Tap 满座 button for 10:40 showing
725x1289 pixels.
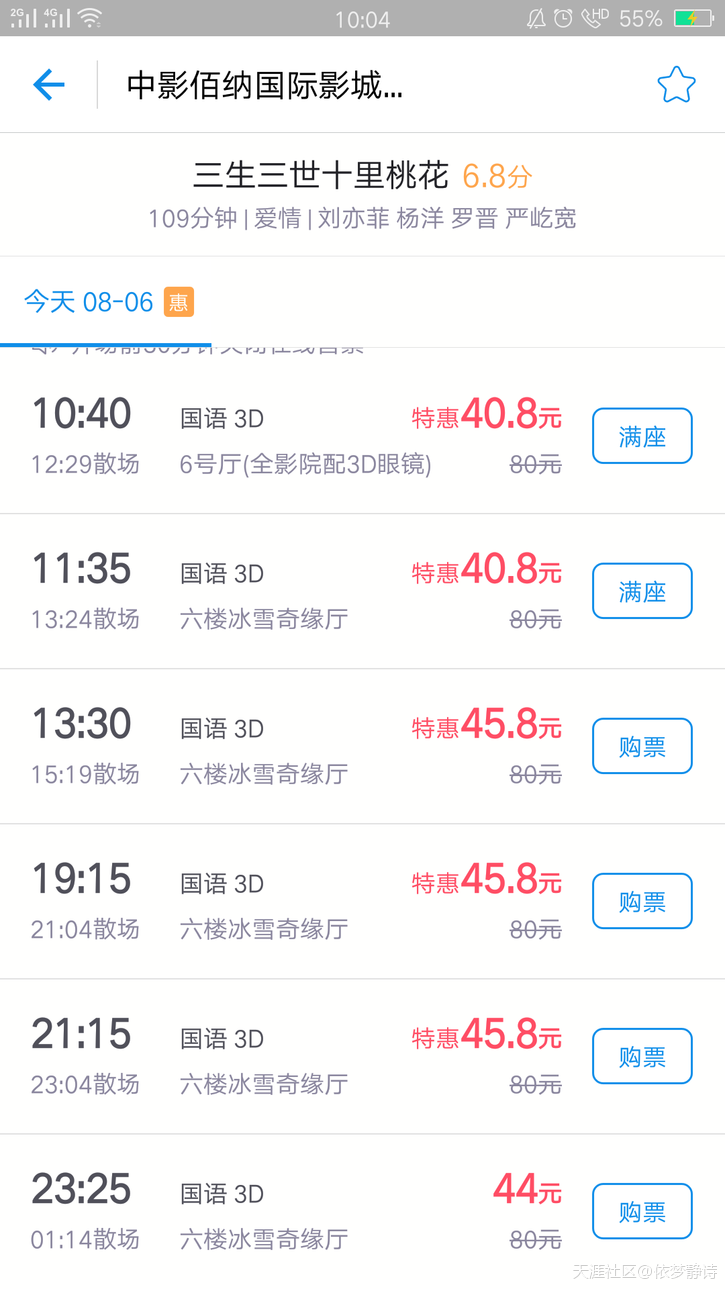pos(642,436)
